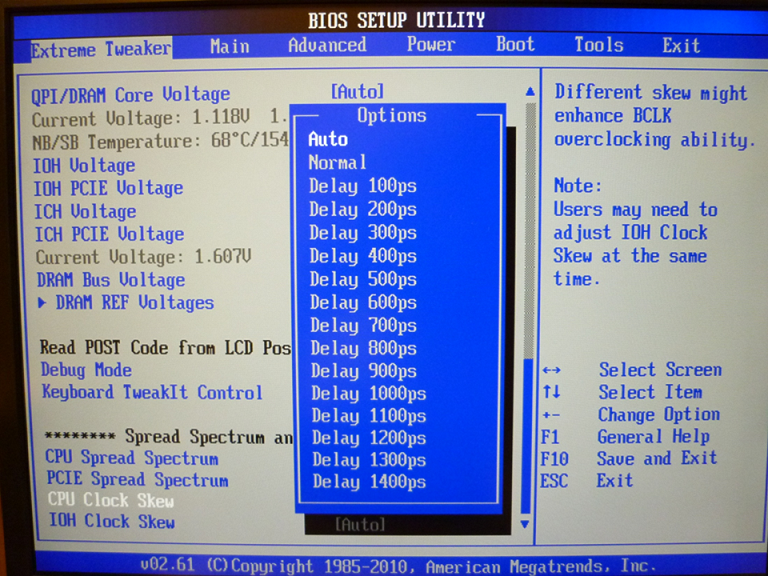Viewport: 768px width, 576px height.
Task: Click the scroll up arrow of settings list
Action: click(x=530, y=92)
